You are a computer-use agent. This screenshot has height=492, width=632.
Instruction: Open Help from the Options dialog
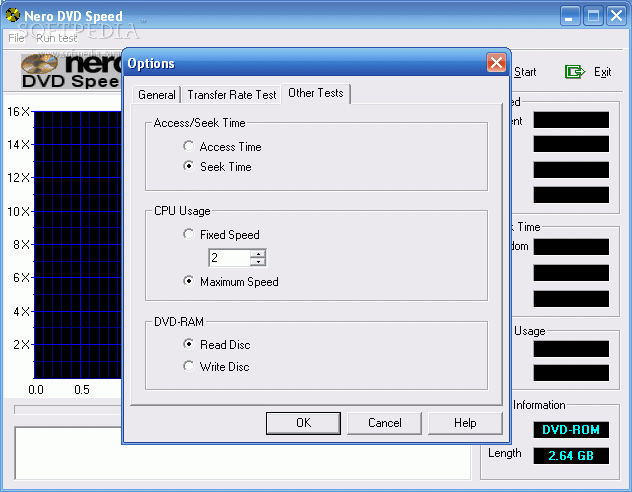coord(465,423)
